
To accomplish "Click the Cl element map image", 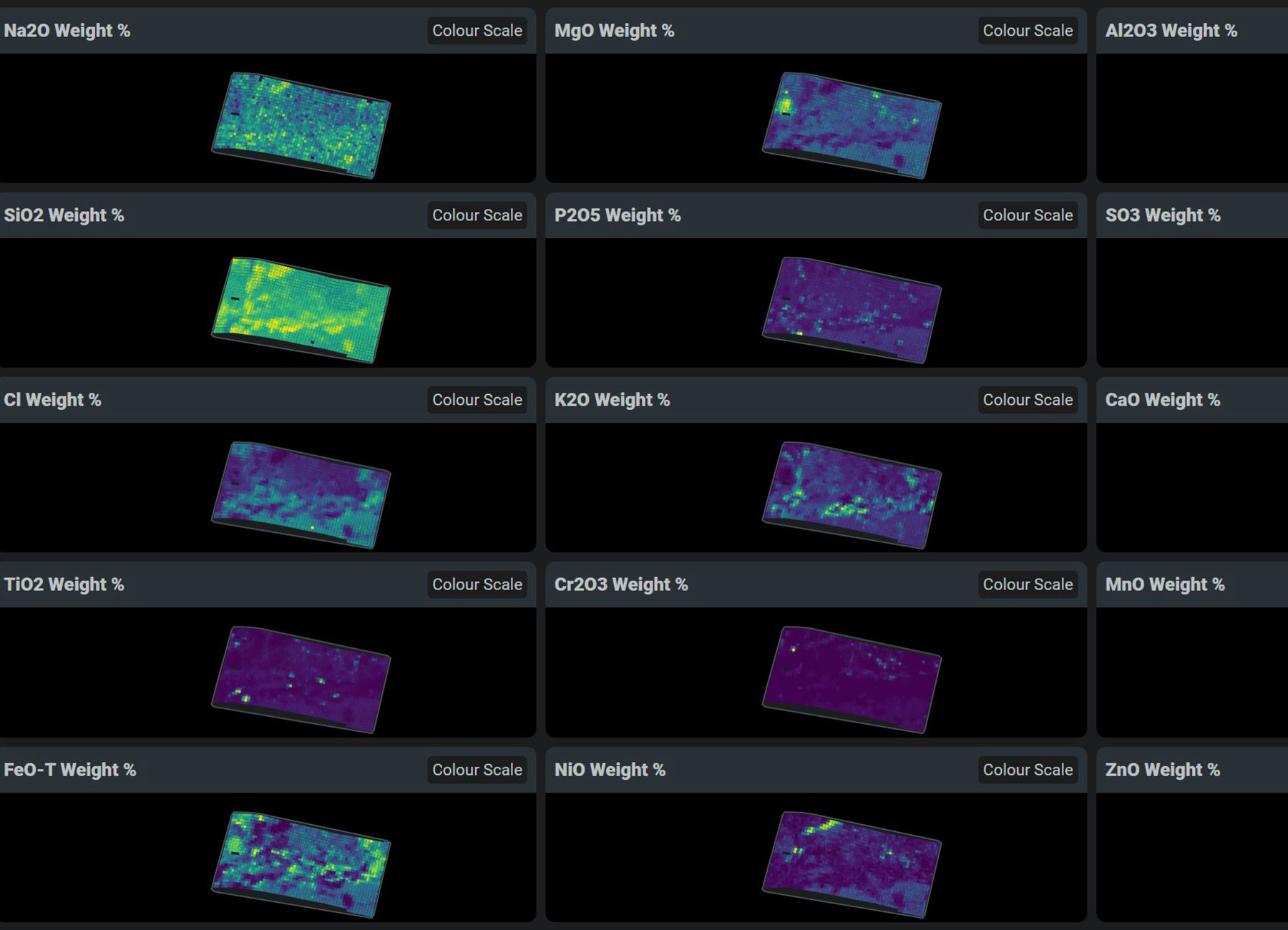I will [301, 494].
